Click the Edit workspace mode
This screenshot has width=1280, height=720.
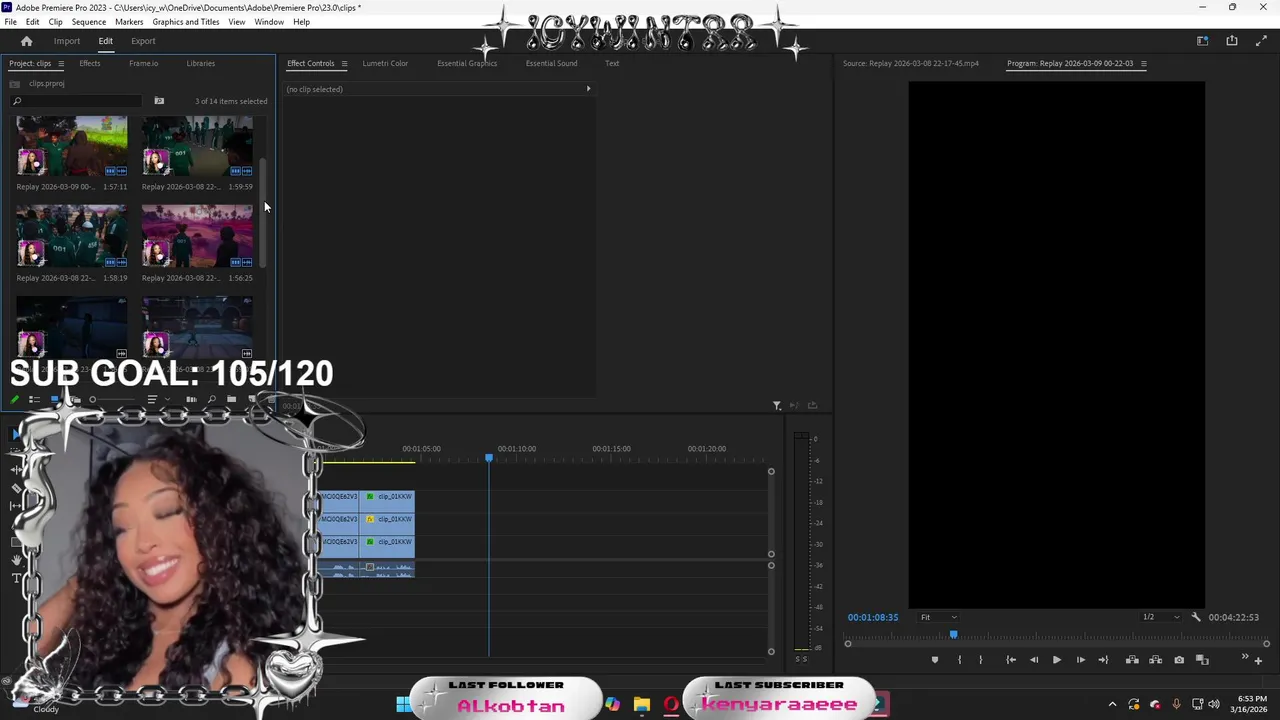point(105,41)
